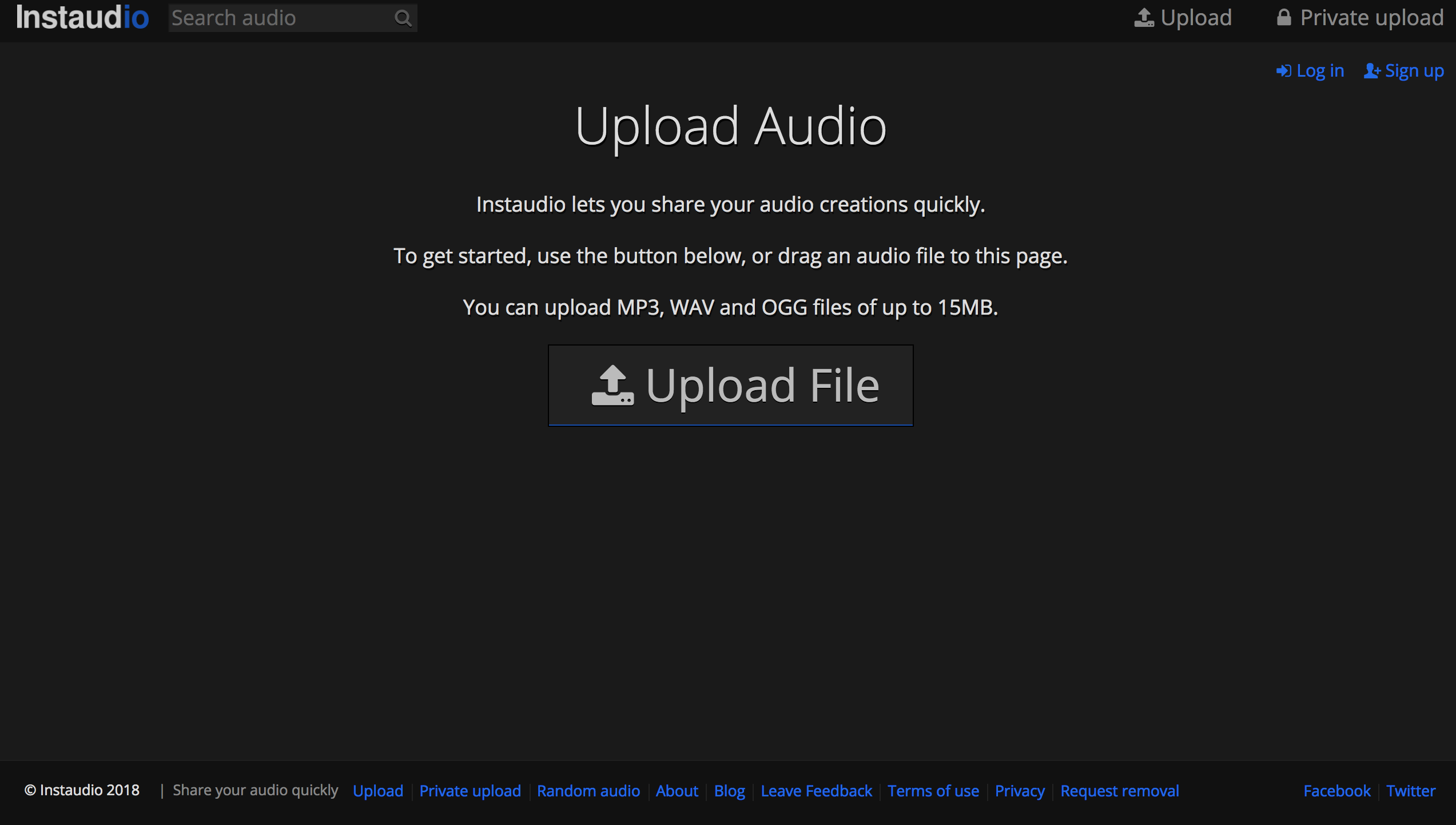Image resolution: width=1456 pixels, height=825 pixels.
Task: Click the search magnifier icon
Action: click(403, 18)
